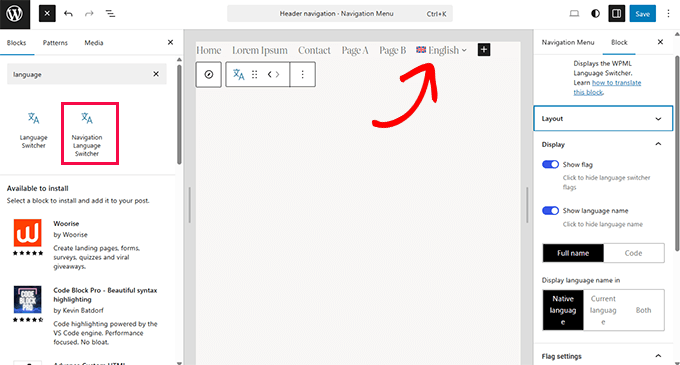Toggle the Show flag switch

pyautogui.click(x=550, y=164)
